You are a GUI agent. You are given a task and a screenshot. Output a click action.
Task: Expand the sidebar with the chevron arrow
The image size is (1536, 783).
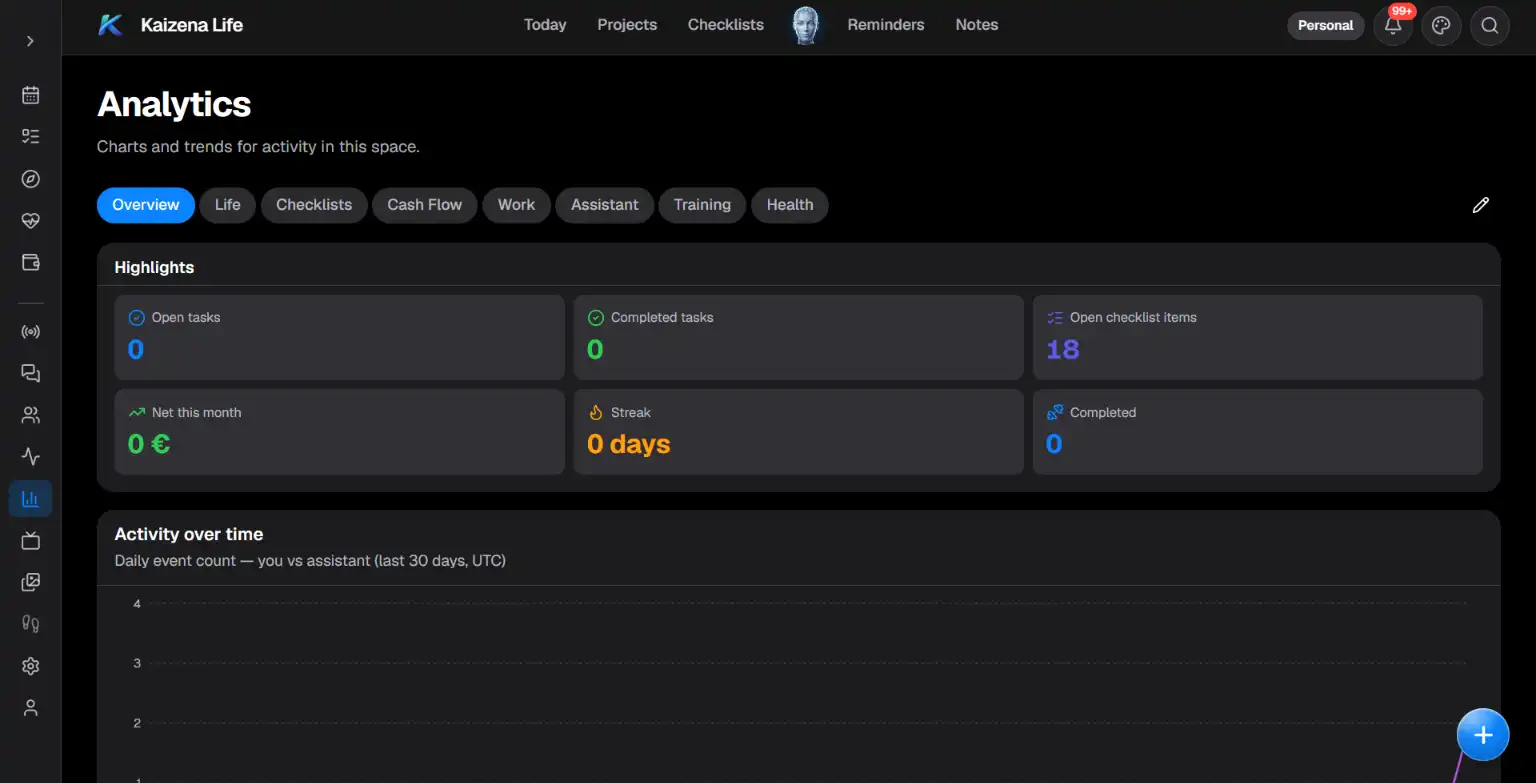pos(30,41)
